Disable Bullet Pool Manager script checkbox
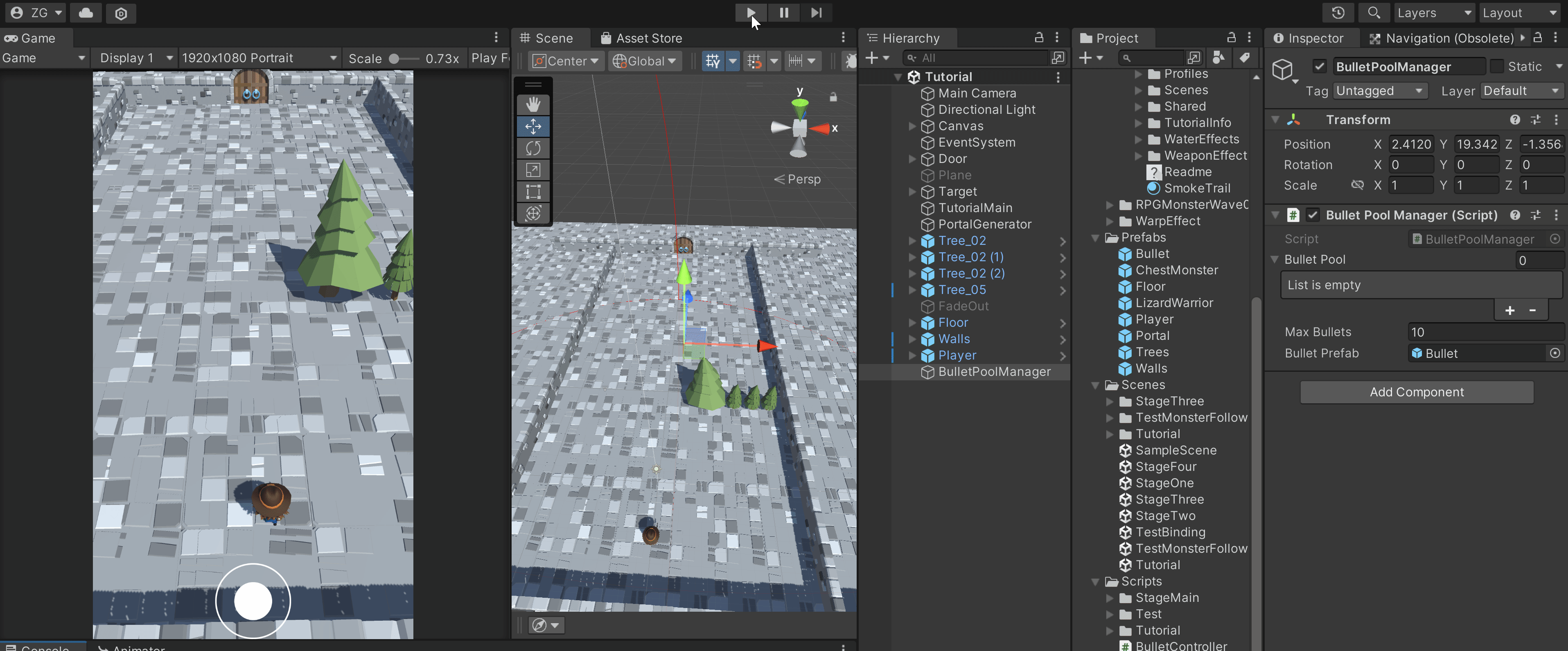This screenshot has width=1568, height=651. tap(1312, 215)
